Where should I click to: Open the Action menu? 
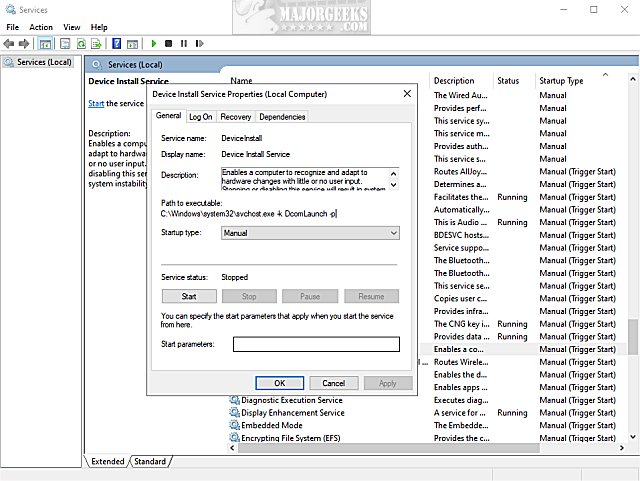[x=41, y=27]
